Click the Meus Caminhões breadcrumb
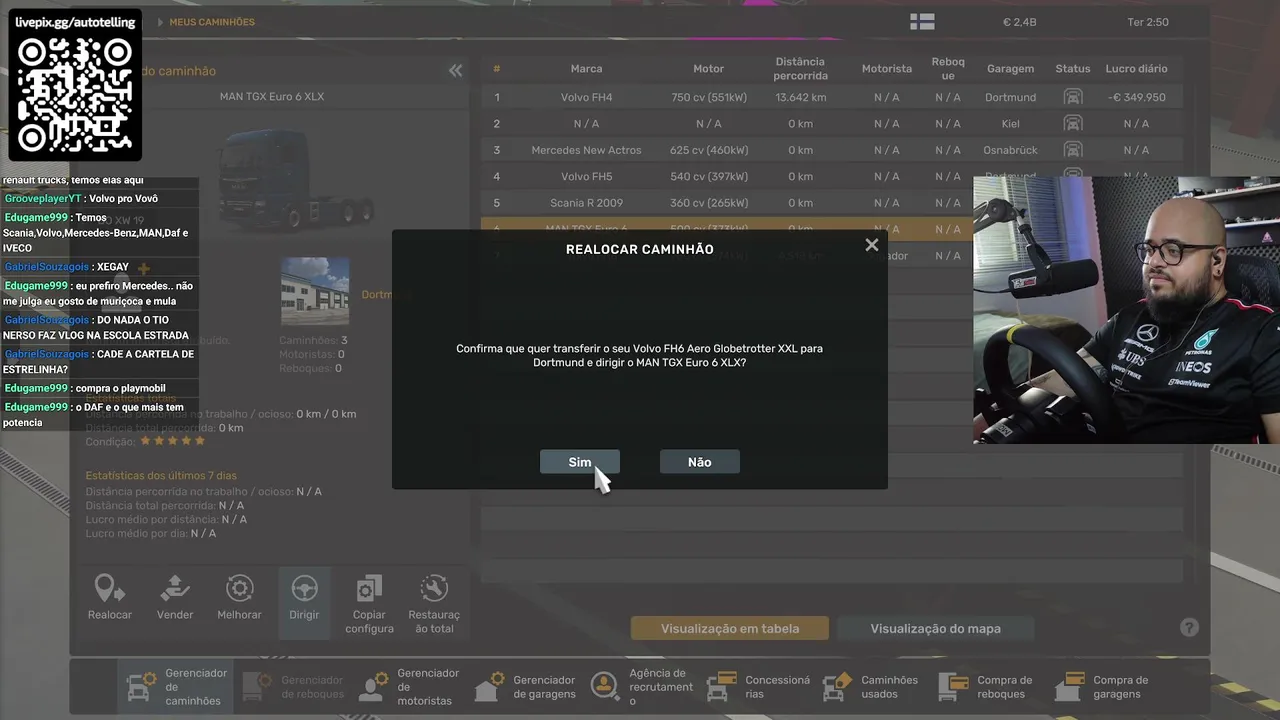Image resolution: width=1280 pixels, height=720 pixels. pos(212,22)
